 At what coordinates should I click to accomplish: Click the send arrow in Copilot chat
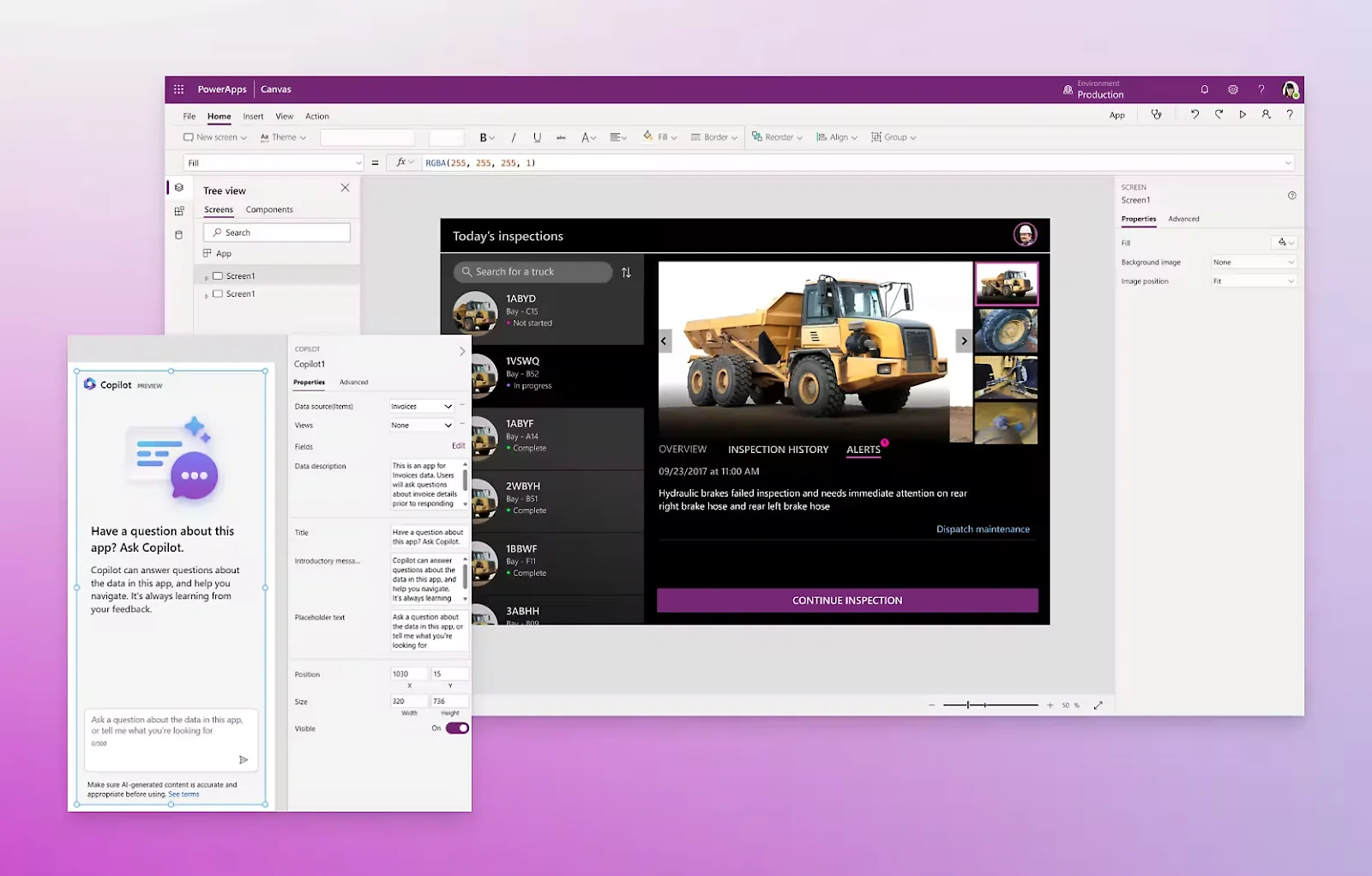click(244, 759)
